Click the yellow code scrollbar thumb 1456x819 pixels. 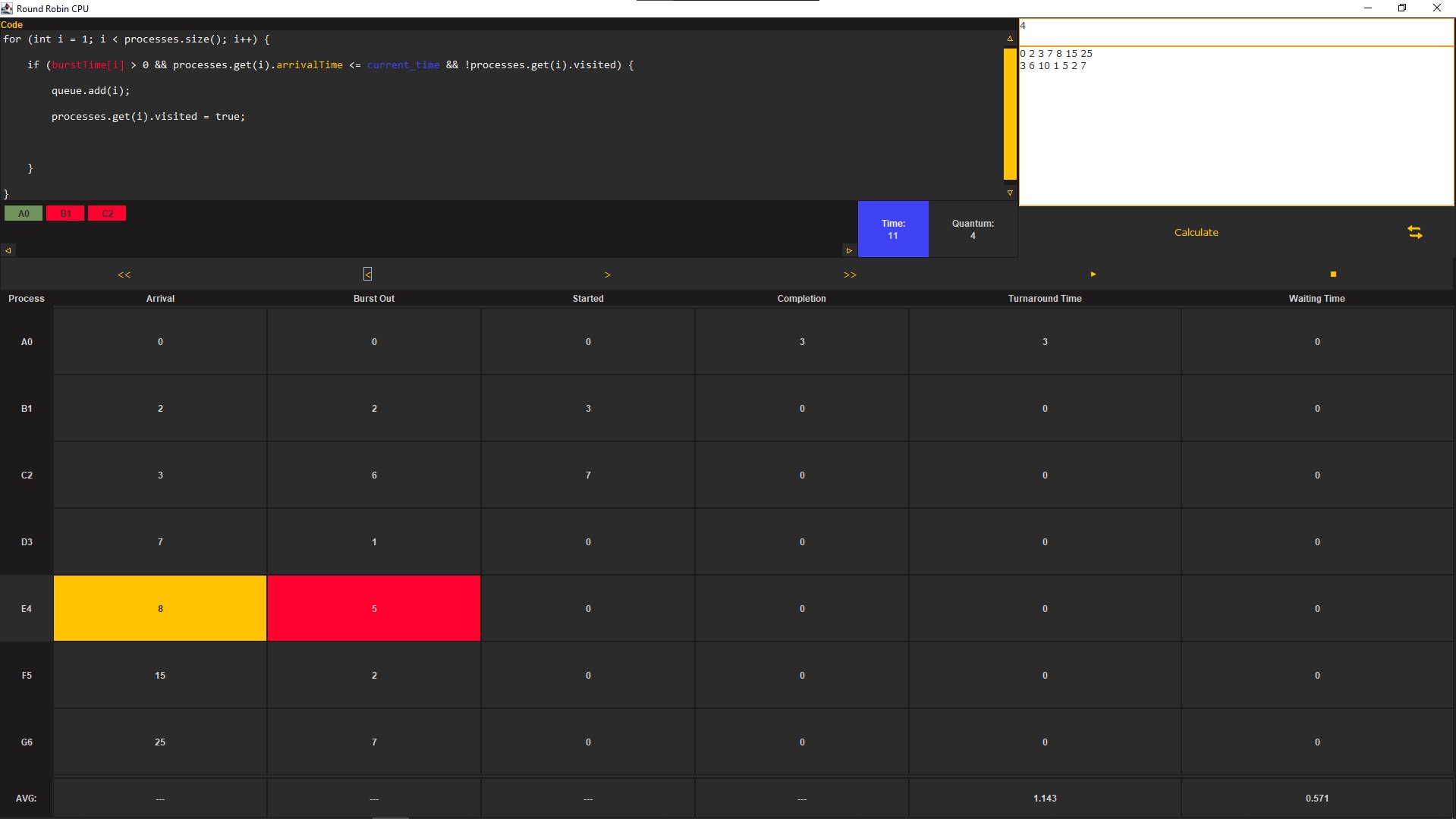click(x=1010, y=115)
